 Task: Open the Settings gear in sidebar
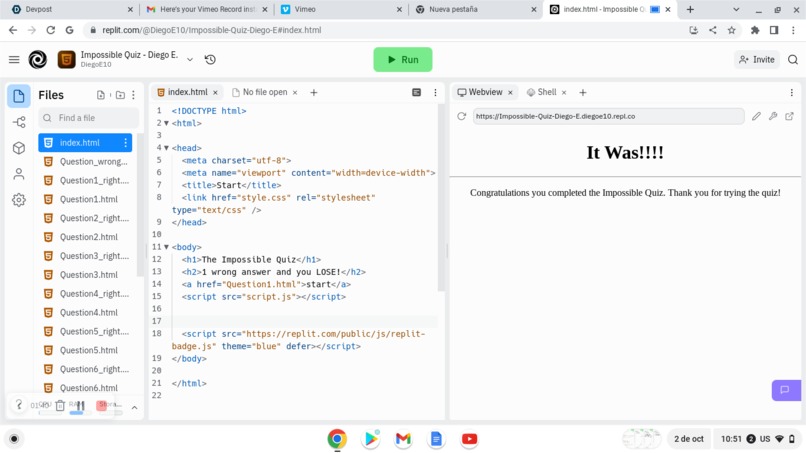(19, 200)
